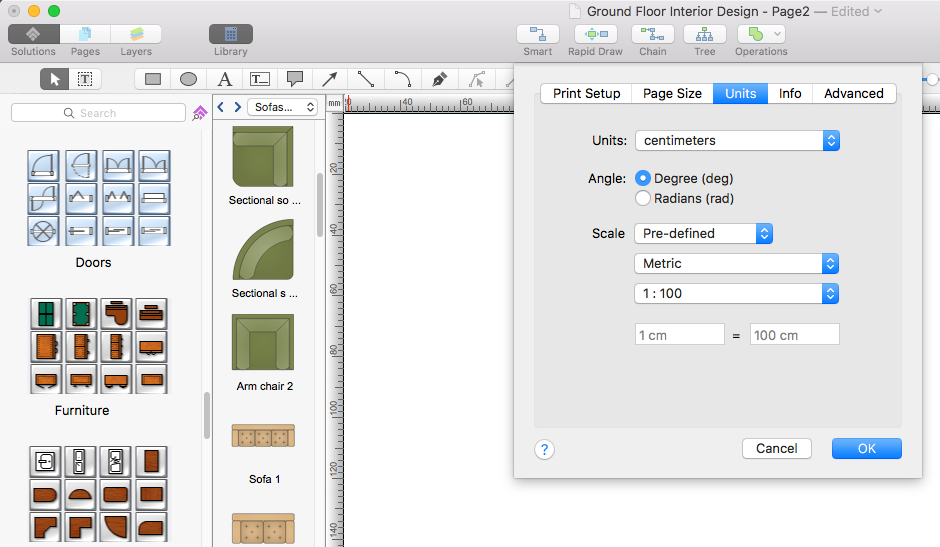Image resolution: width=940 pixels, height=547 pixels.
Task: Open the Units centimeters dropdown
Action: tap(737, 141)
